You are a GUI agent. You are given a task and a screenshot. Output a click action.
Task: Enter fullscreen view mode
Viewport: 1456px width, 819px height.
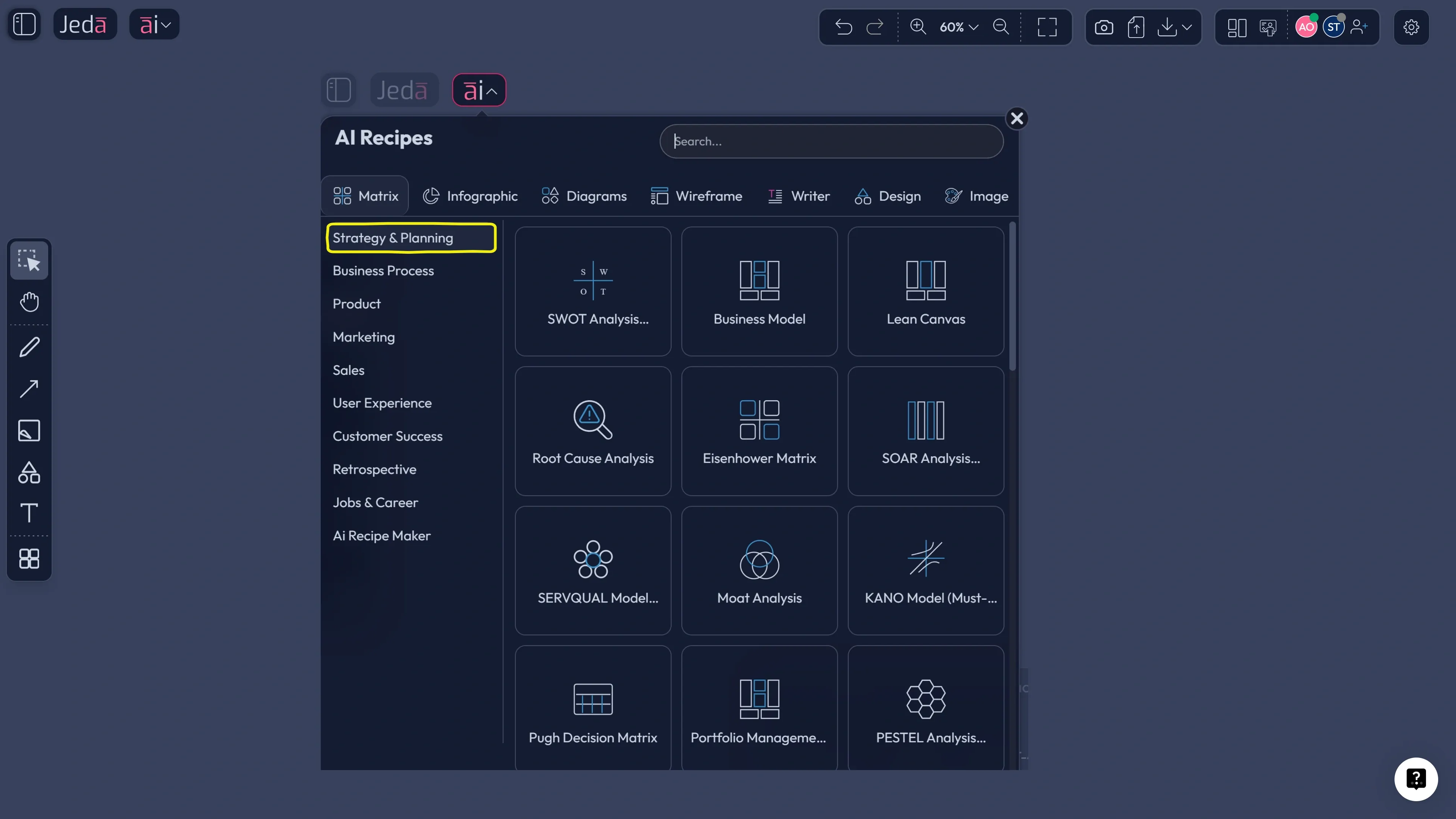pyautogui.click(x=1047, y=27)
